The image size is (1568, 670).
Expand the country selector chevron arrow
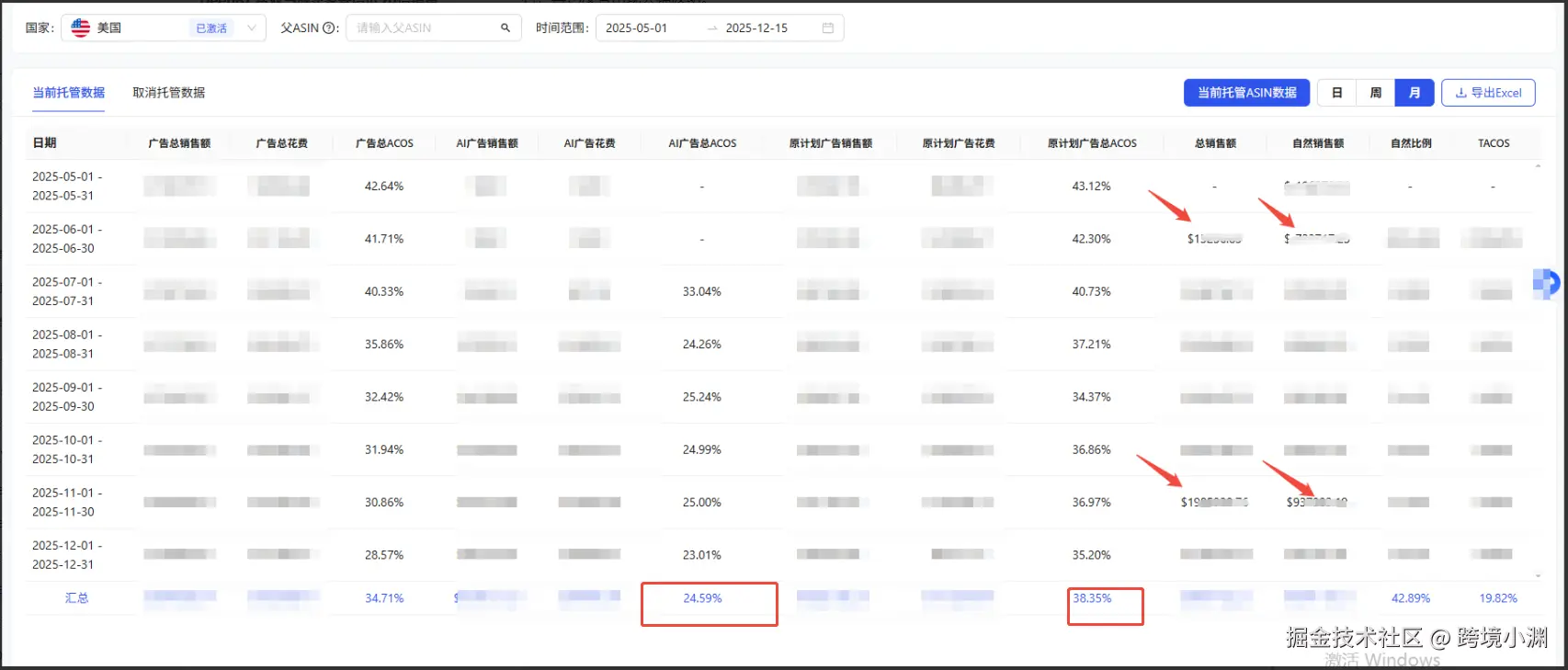pos(251,28)
